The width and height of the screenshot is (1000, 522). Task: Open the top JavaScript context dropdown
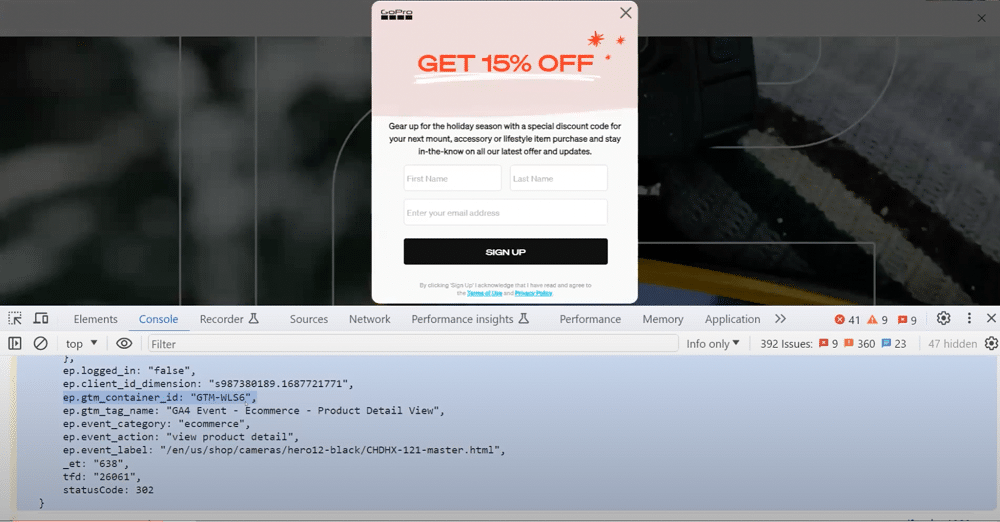(81, 343)
